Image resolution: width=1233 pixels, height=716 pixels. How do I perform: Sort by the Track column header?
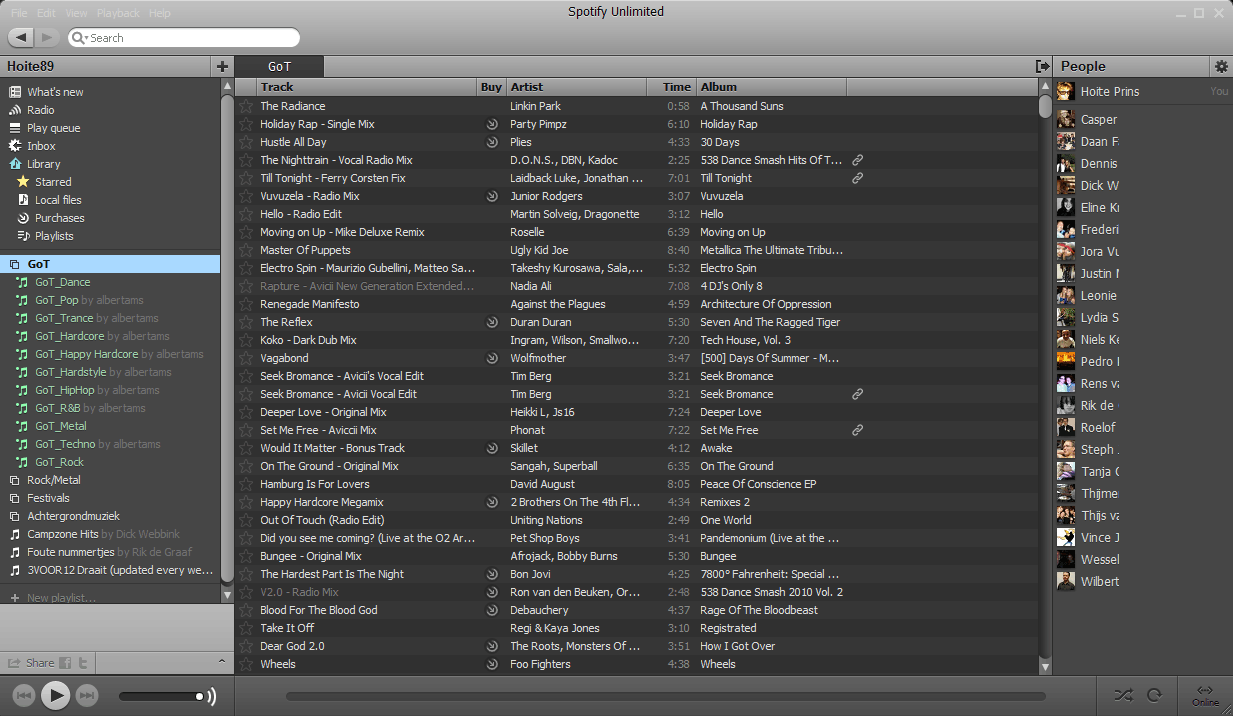coord(366,87)
